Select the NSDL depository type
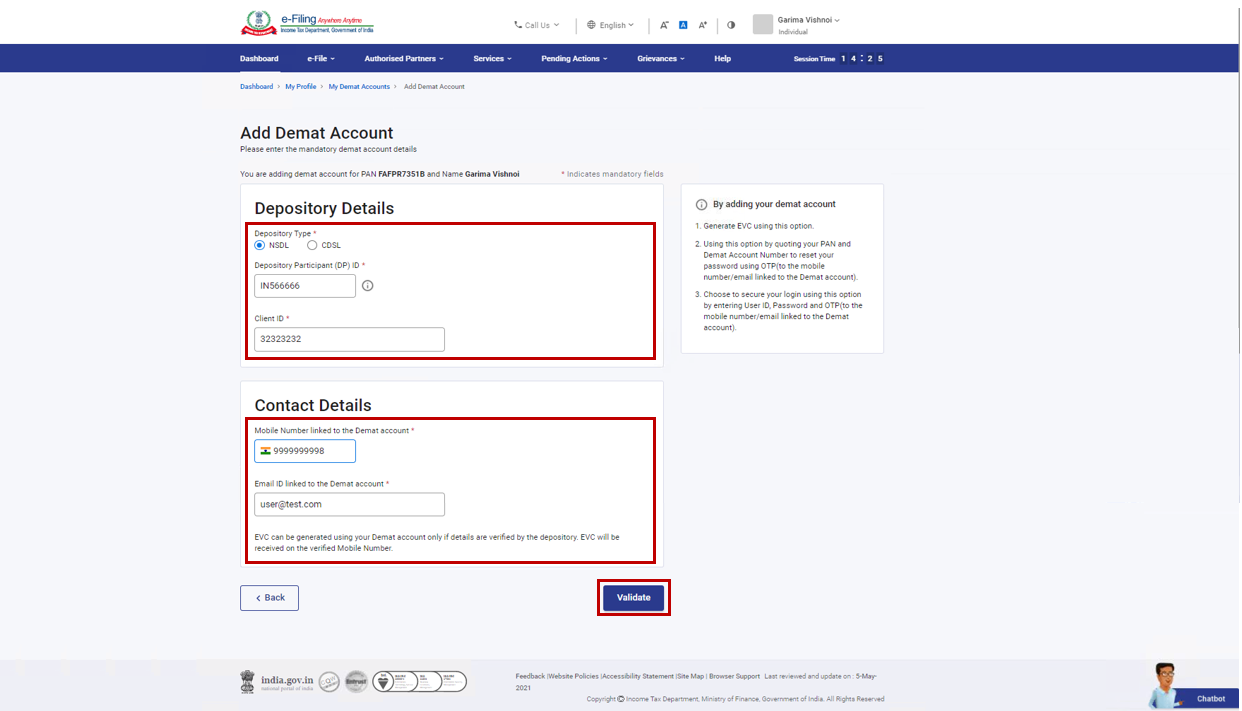This screenshot has width=1242, height=711. (x=260, y=245)
